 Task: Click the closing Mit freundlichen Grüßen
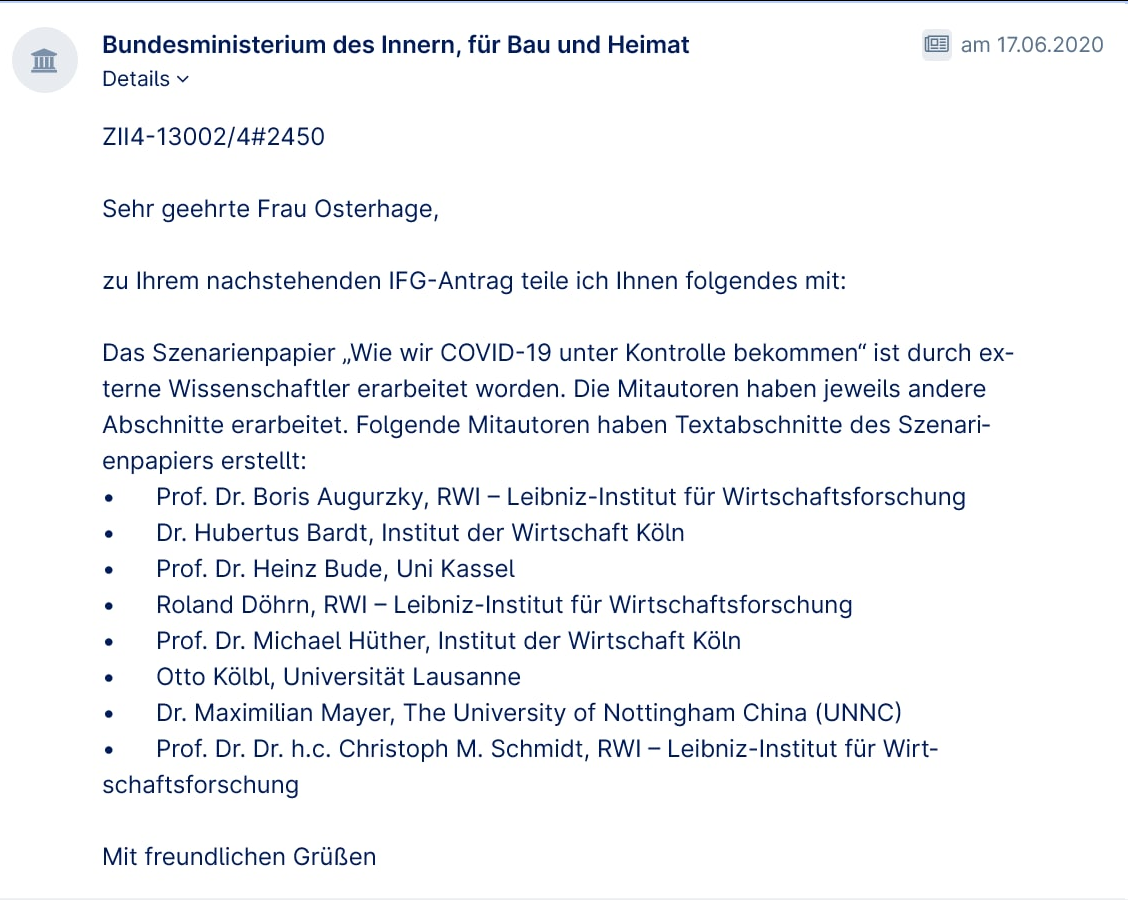click(239, 856)
